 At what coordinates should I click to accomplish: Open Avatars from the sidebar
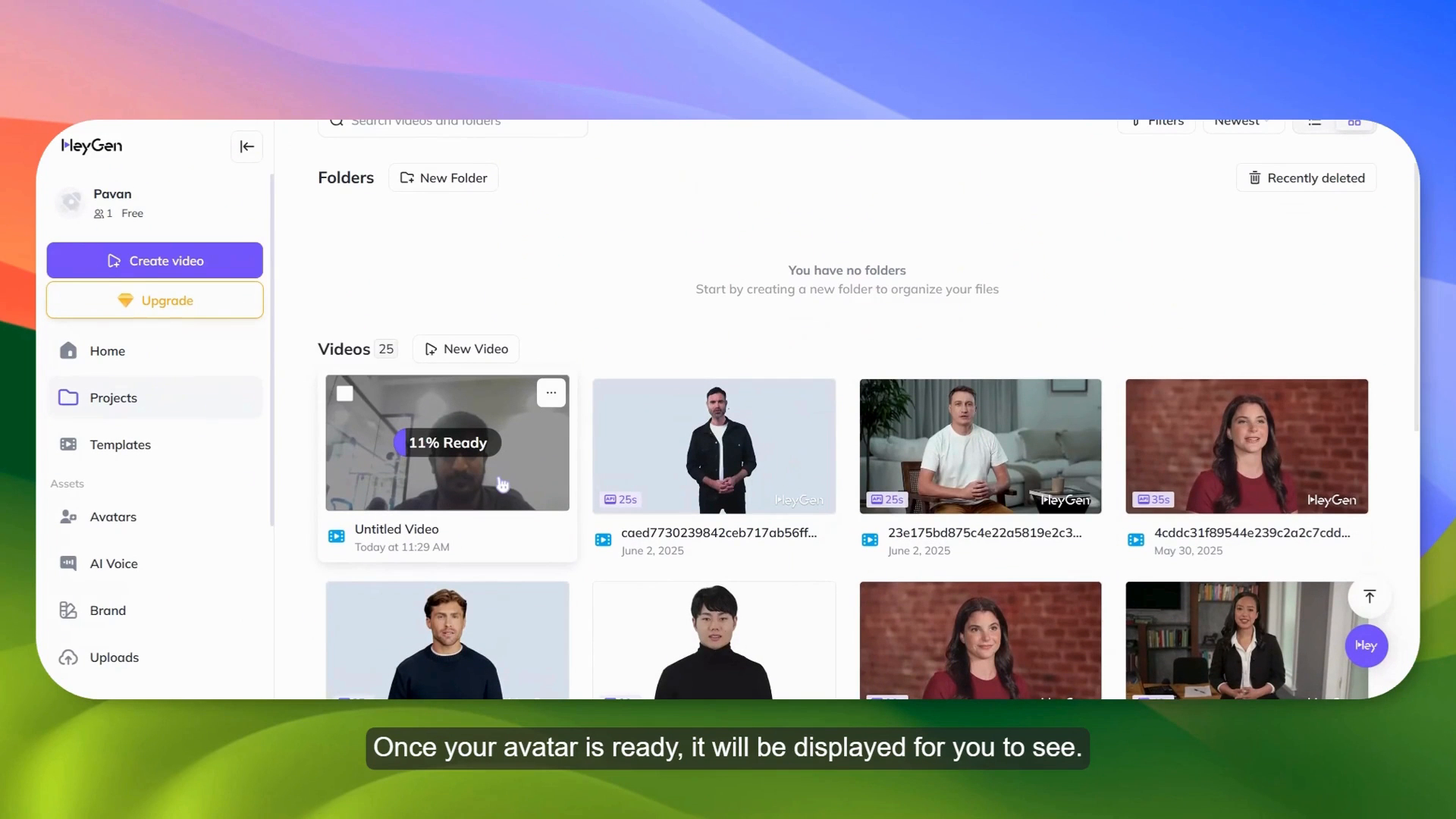(114, 516)
